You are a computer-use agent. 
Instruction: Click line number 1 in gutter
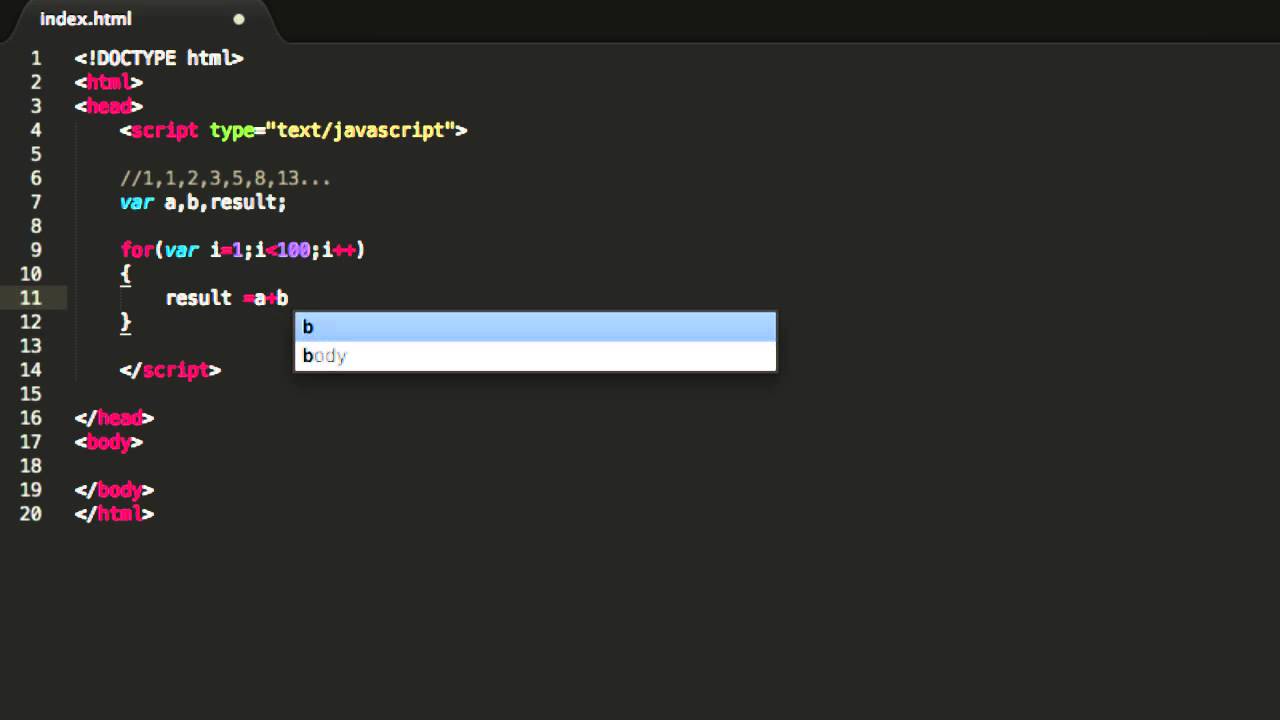pos(35,58)
